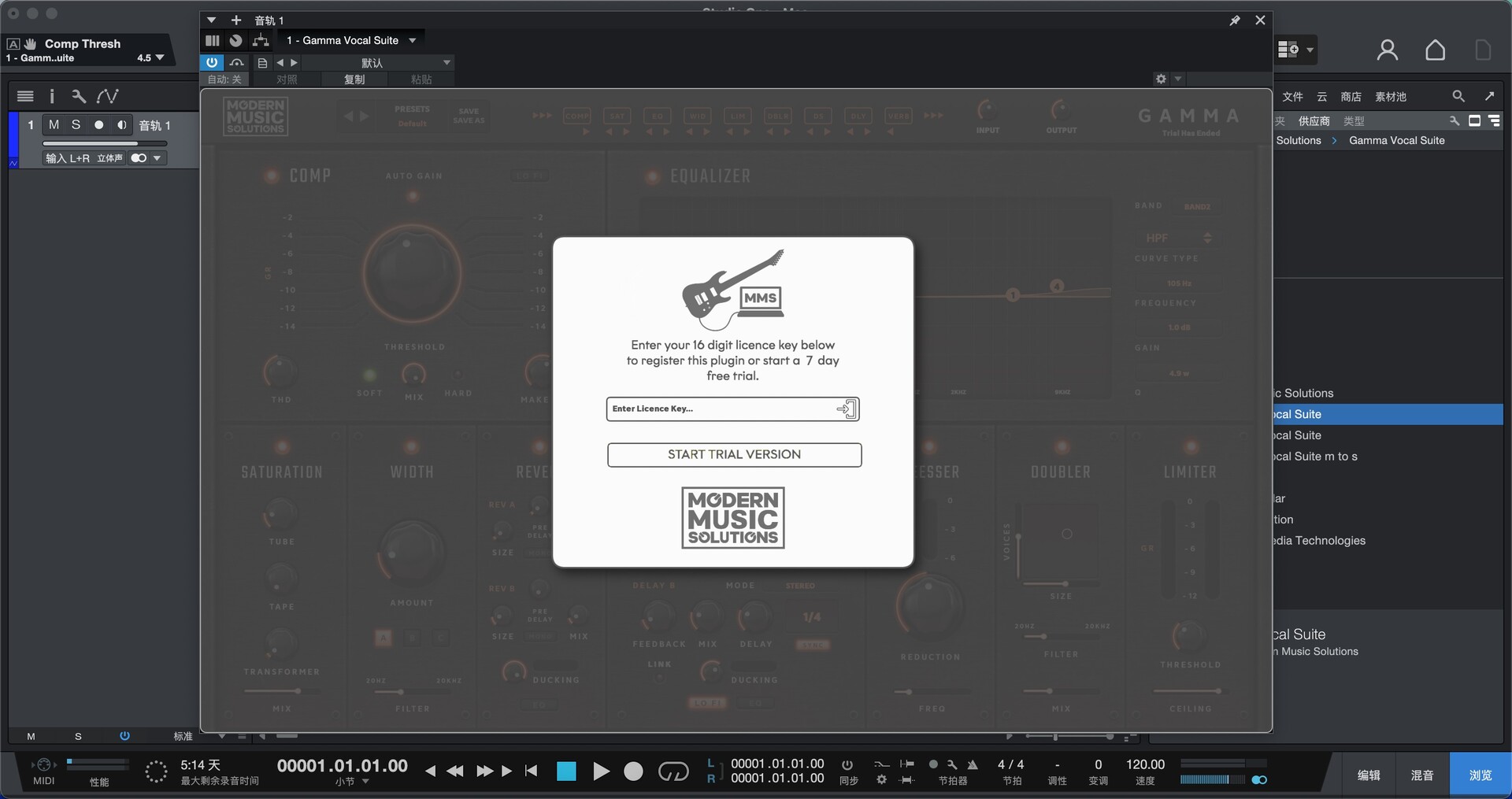1512x799 pixels.
Task: Go to the home start page icon
Action: (1436, 50)
